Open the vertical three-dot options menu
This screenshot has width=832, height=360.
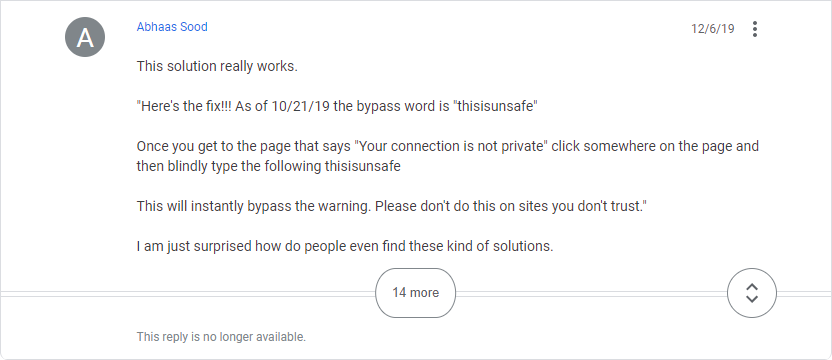(755, 29)
